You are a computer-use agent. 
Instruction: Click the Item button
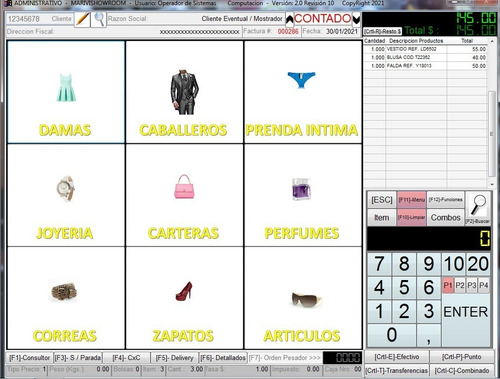coord(382,218)
